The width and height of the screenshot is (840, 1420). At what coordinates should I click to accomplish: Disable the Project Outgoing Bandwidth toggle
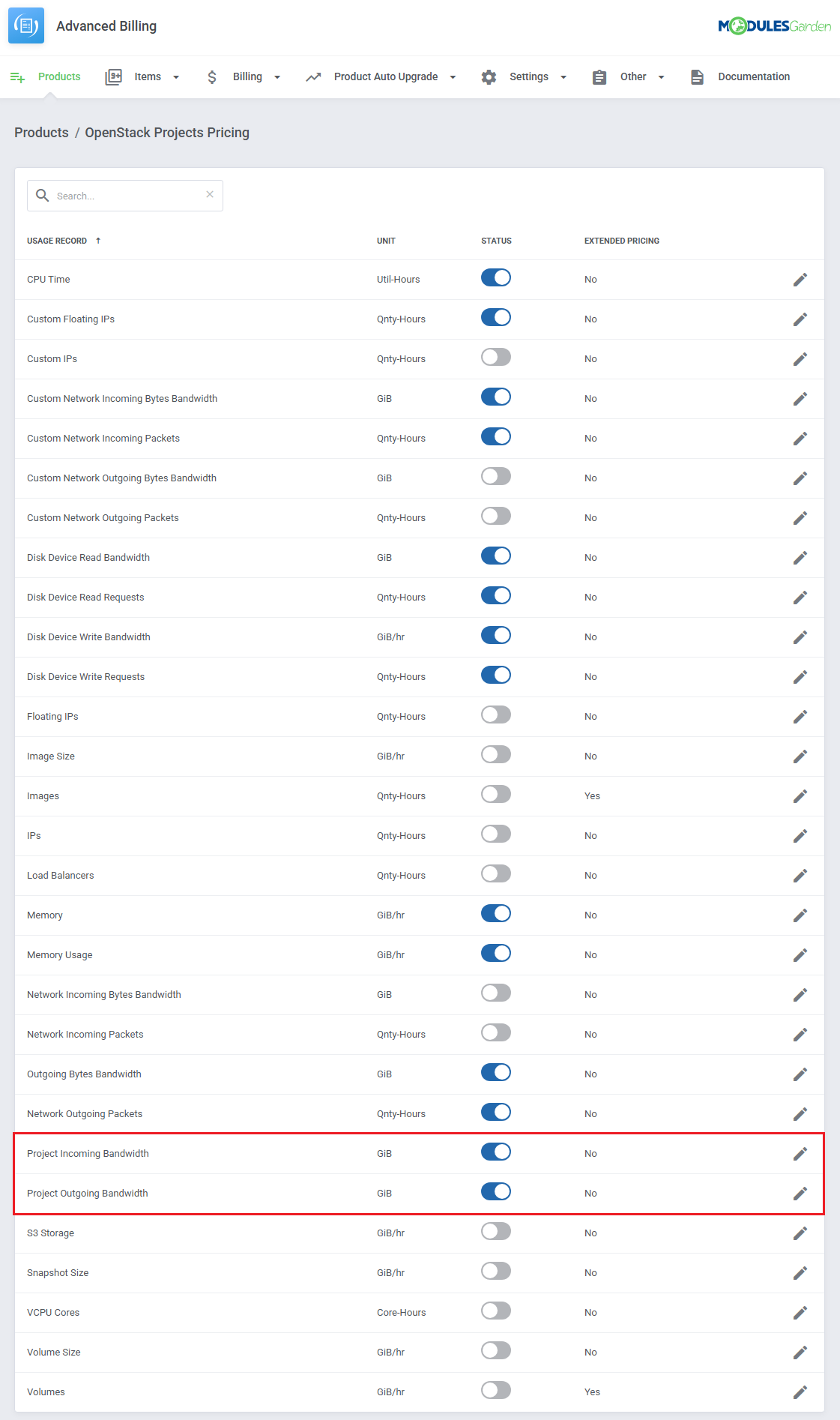click(496, 1191)
